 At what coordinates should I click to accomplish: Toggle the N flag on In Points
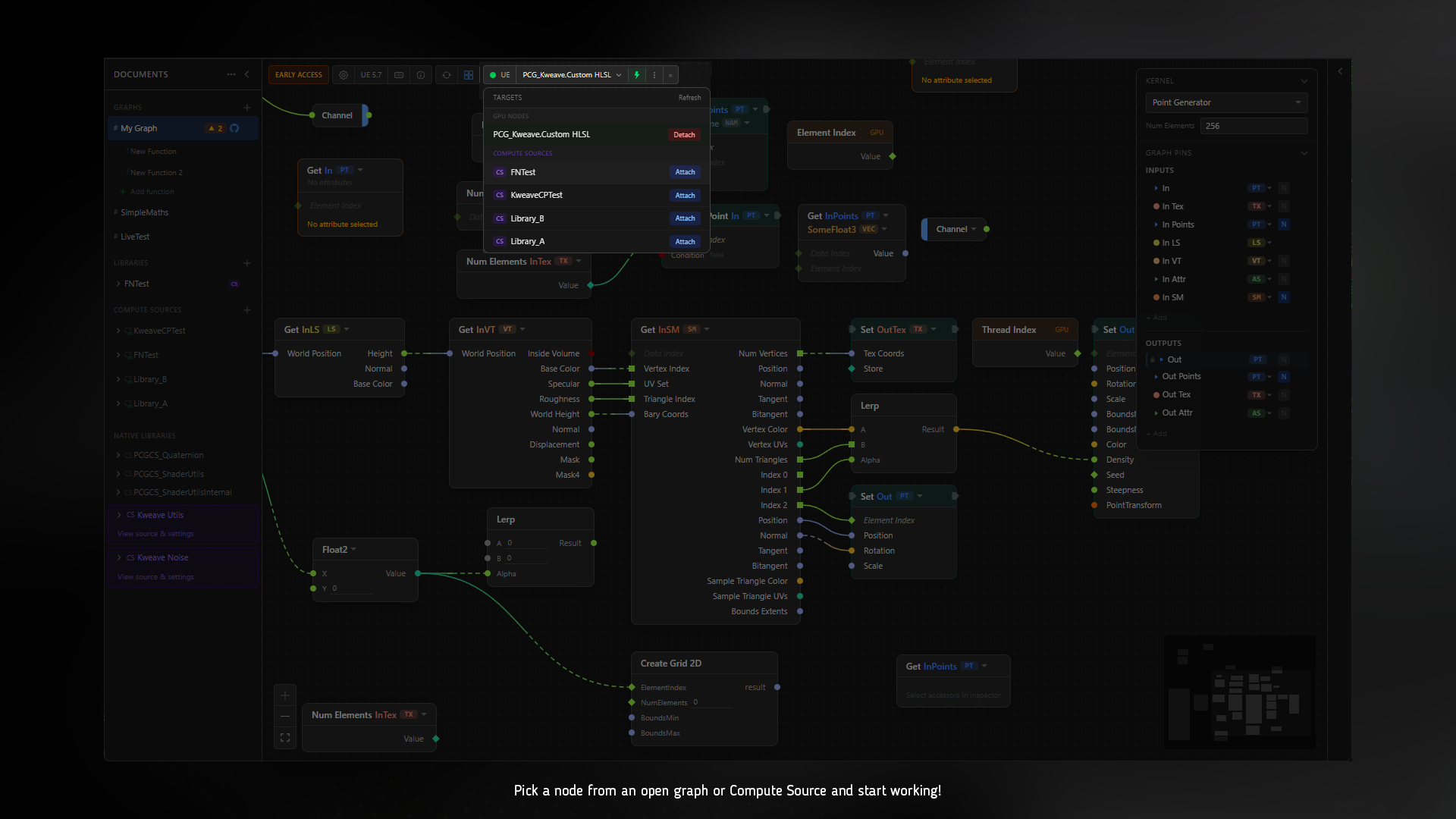pos(1284,224)
